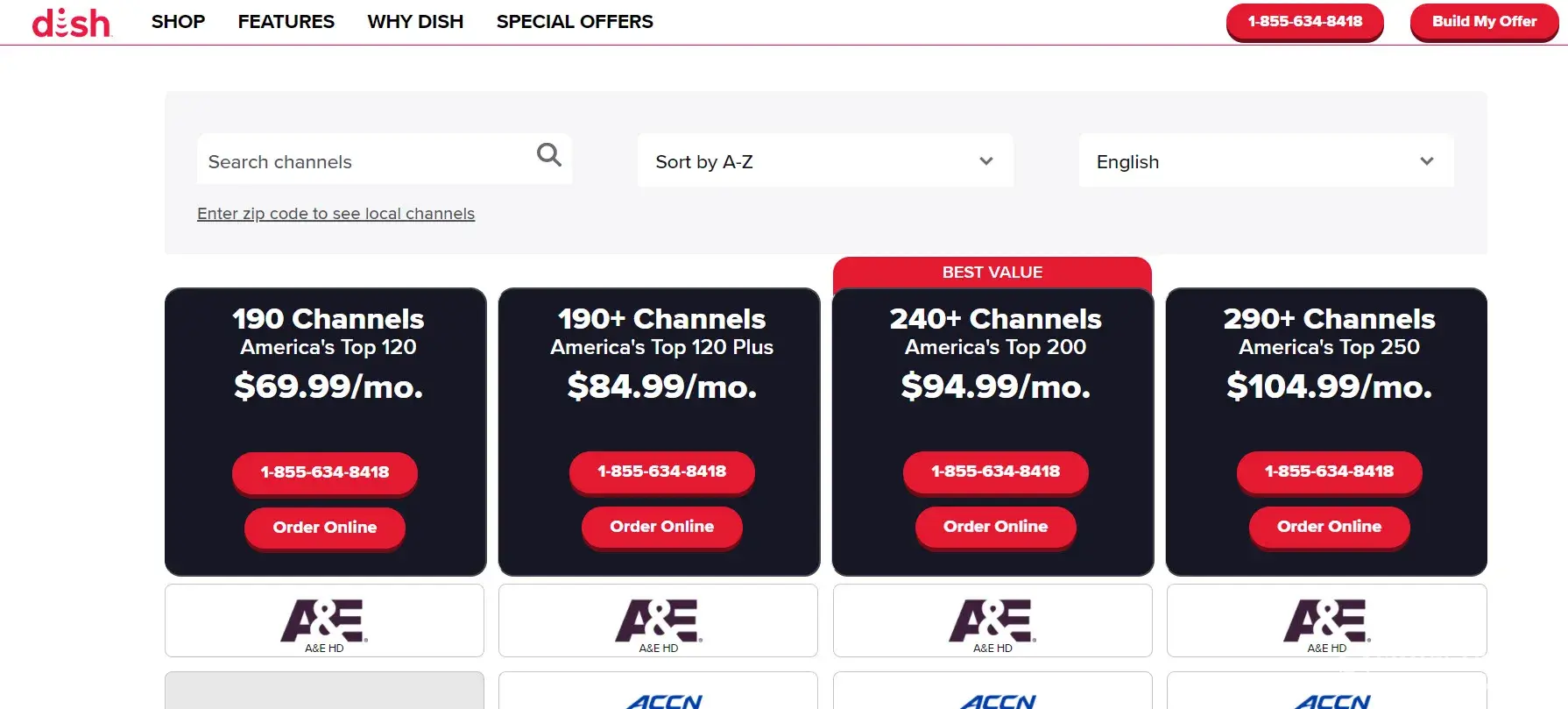This screenshot has width=1568, height=709.
Task: Expand the English language dropdown
Action: (x=1265, y=161)
